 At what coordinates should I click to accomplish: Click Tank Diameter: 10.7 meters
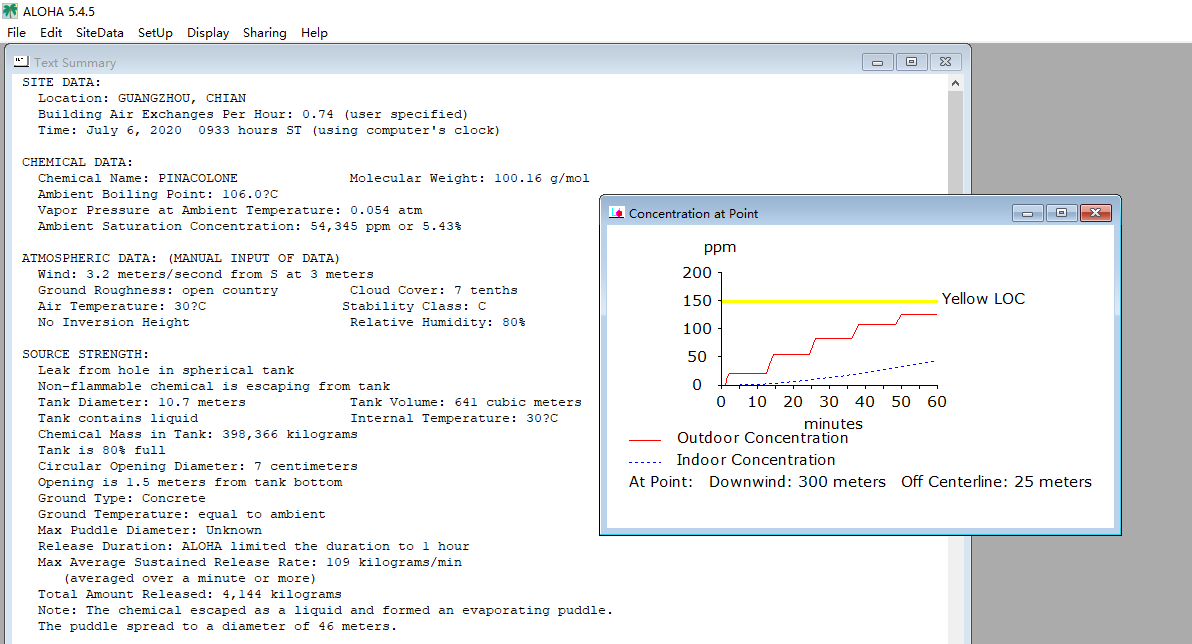142,401
